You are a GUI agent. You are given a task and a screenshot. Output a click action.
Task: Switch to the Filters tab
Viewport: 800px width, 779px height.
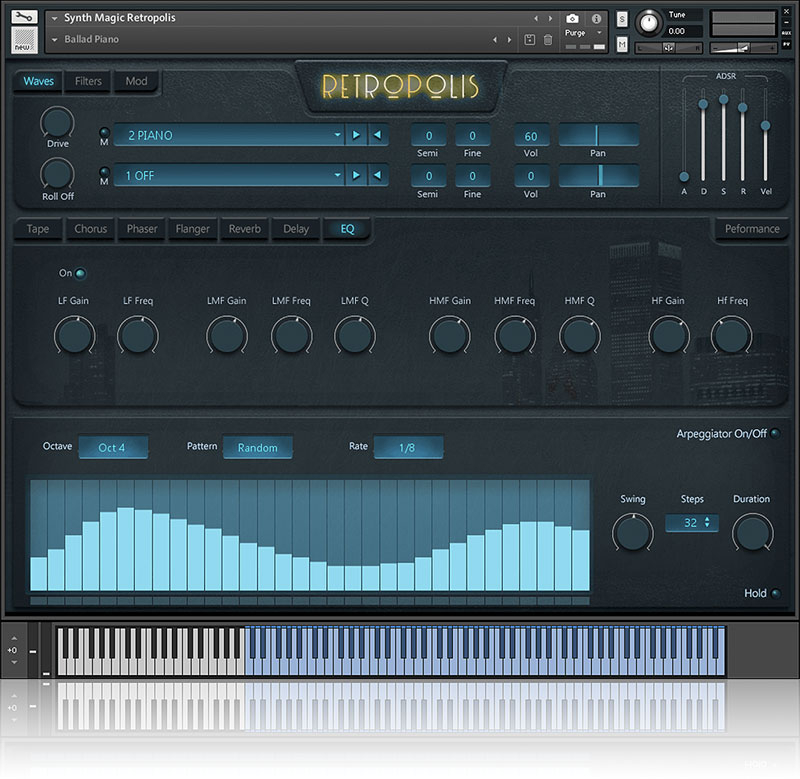tap(88, 82)
